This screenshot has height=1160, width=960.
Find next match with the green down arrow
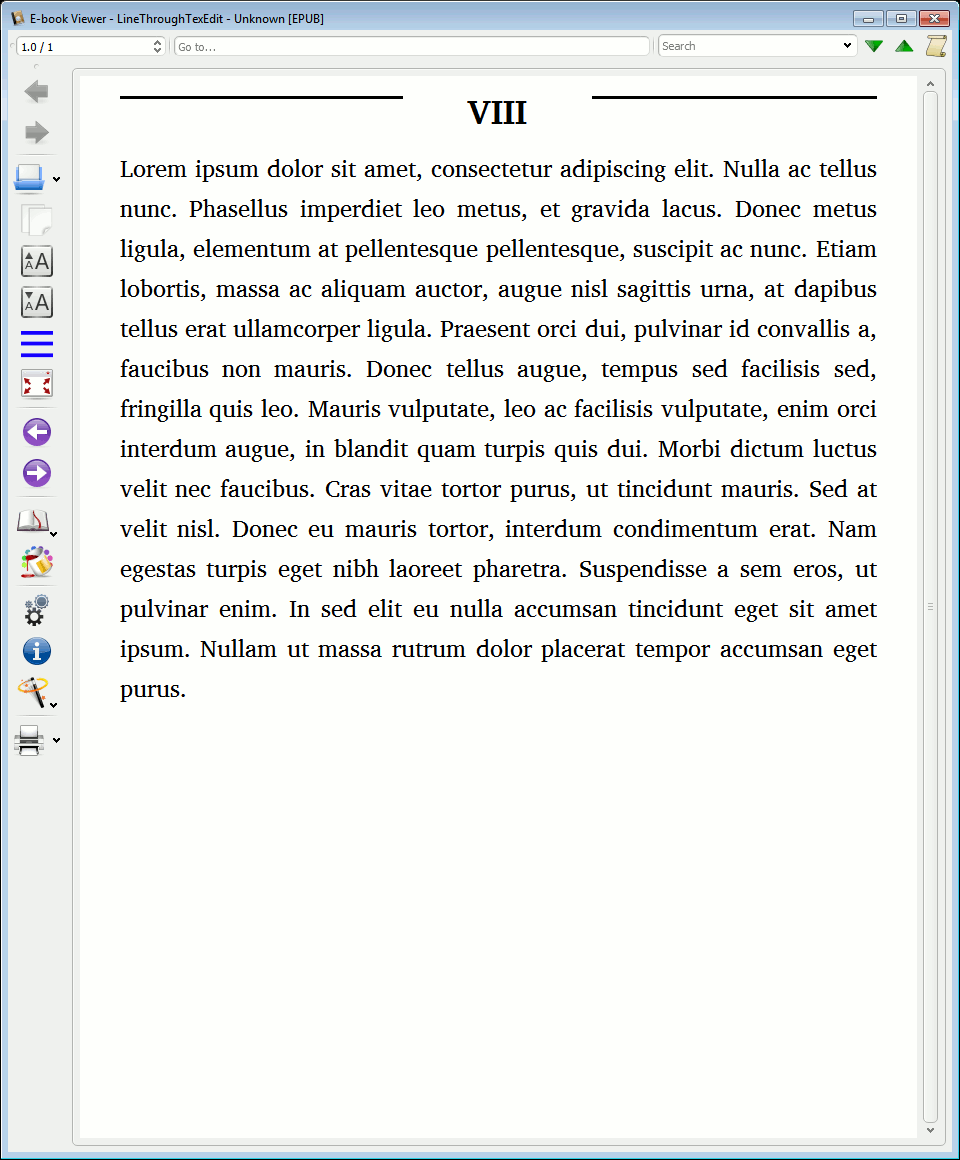tap(874, 46)
